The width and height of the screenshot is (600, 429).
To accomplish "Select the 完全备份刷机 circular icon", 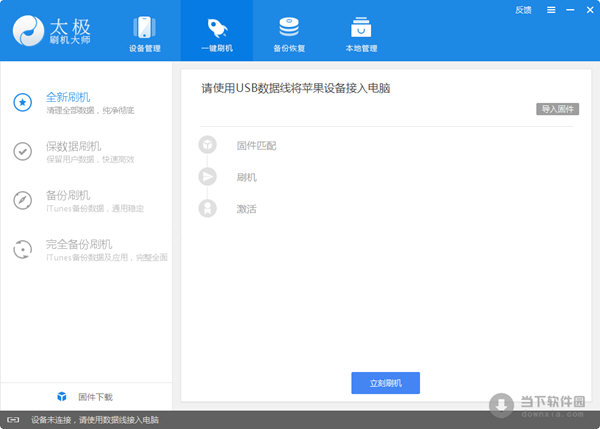I will tap(23, 249).
